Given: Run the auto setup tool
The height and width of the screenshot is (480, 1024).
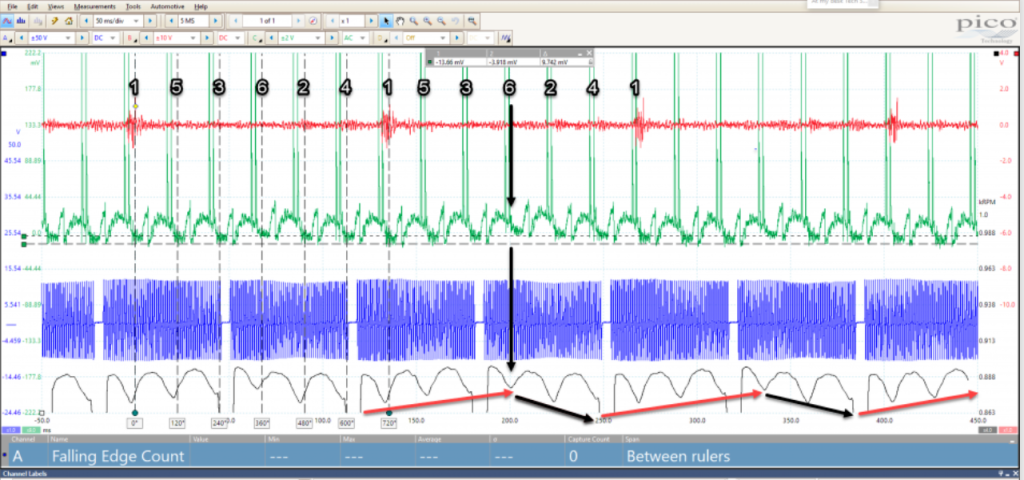Looking at the screenshot, I should (55, 21).
